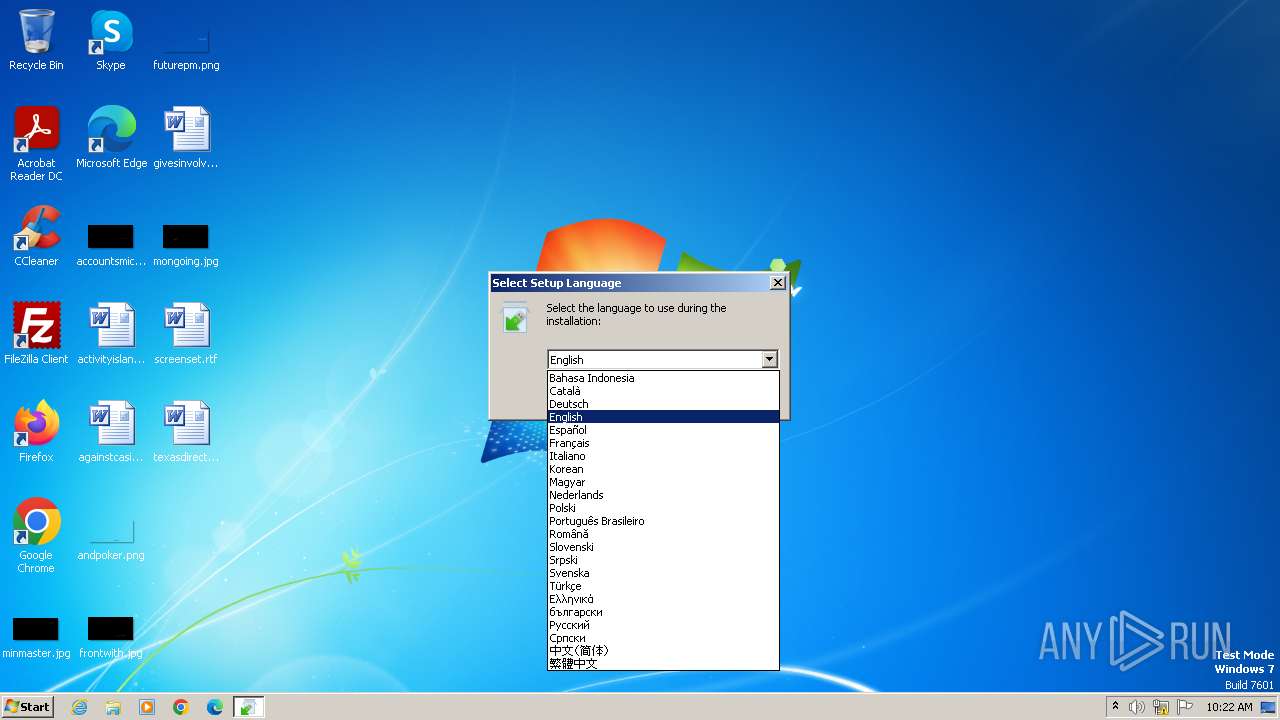Pick Română in the dropdown list
Viewport: 1280px width, 720px height.
663,534
